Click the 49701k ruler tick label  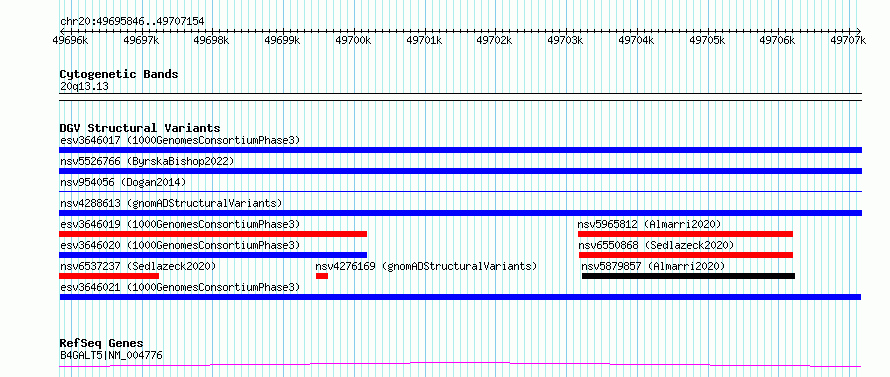click(424, 40)
